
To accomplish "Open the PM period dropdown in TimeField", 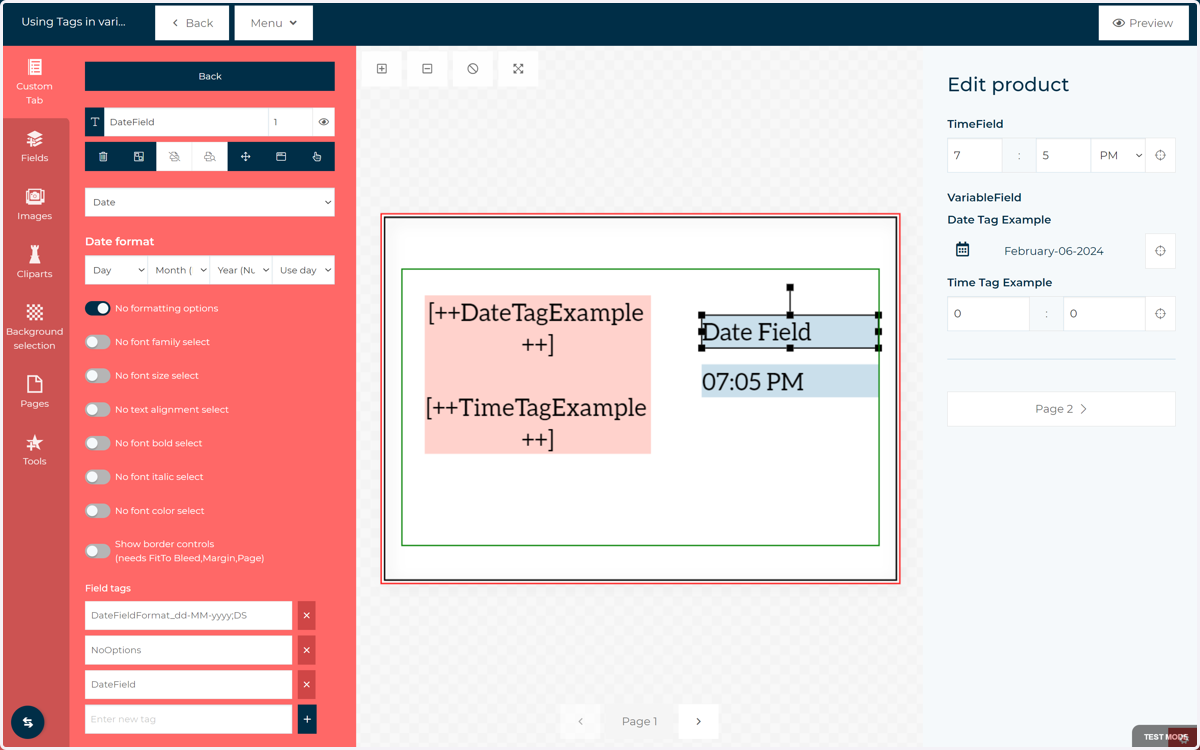I will coord(1117,156).
